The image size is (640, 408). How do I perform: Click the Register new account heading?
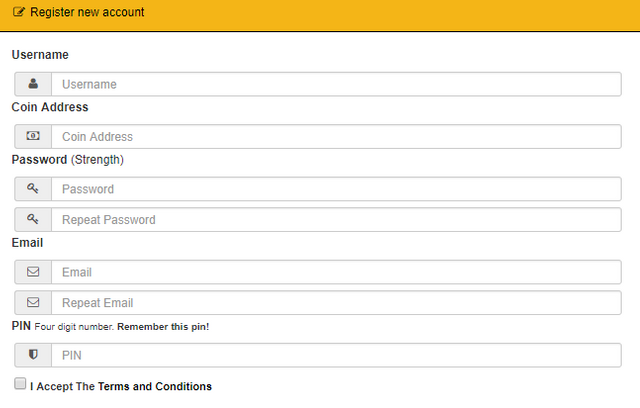tap(87, 12)
